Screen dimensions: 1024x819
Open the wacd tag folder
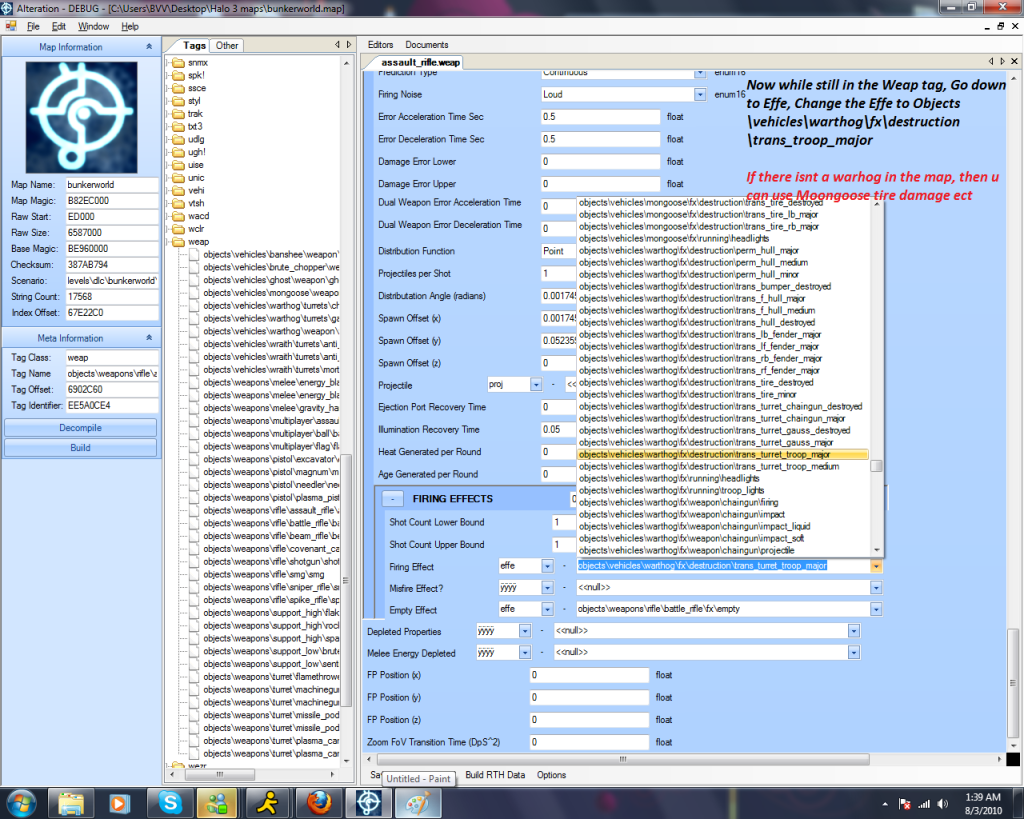pyautogui.click(x=191, y=216)
